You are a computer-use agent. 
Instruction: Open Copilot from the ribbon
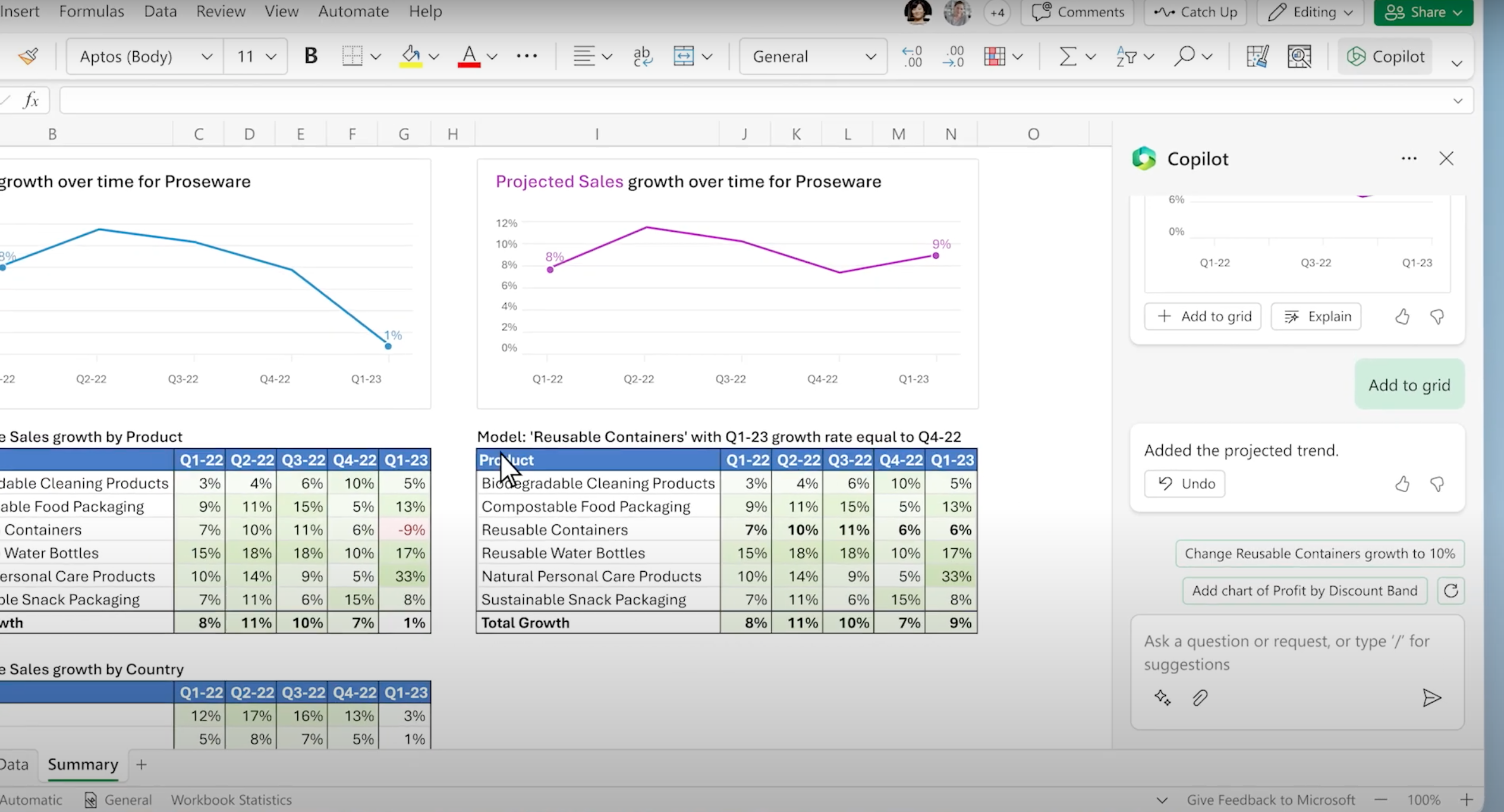point(1385,56)
